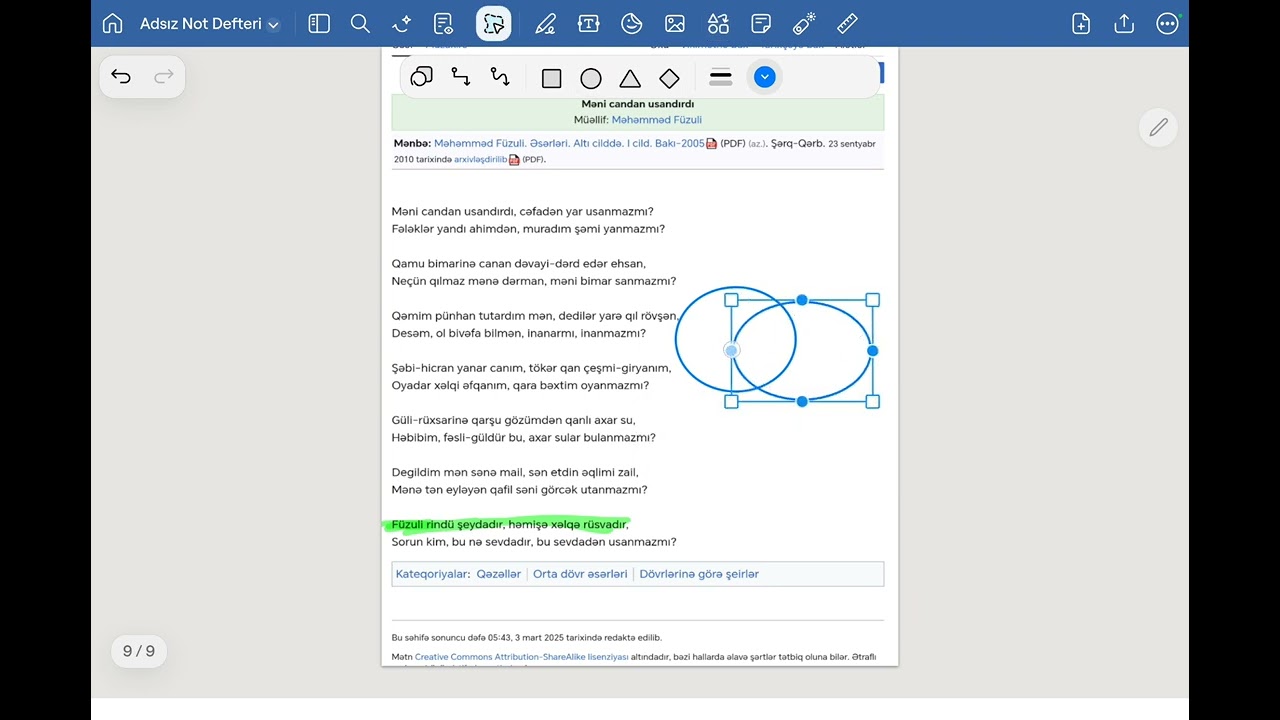The image size is (1280, 720).
Task: Expand the blue chevron shape options
Action: point(765,77)
